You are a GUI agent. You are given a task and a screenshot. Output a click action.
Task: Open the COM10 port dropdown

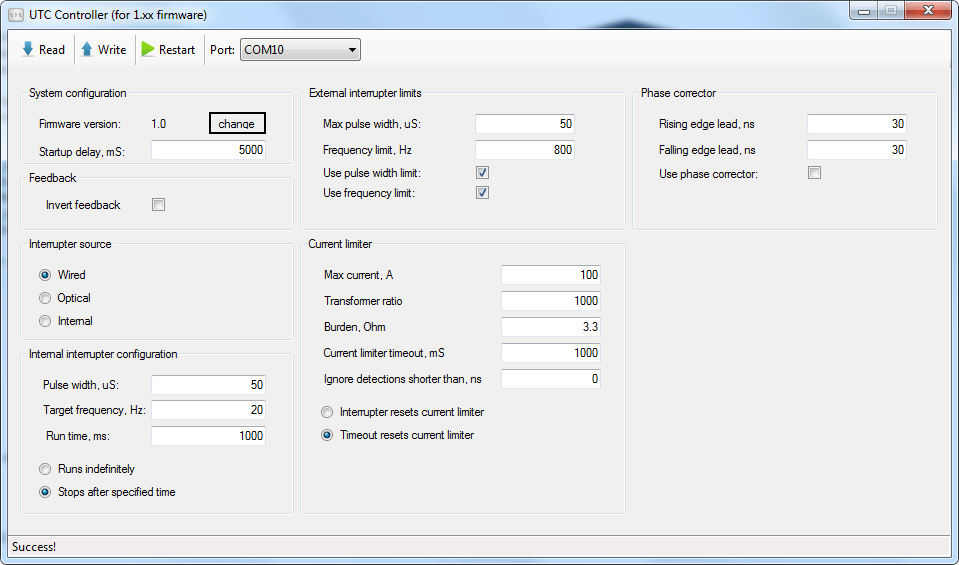pyautogui.click(x=300, y=50)
